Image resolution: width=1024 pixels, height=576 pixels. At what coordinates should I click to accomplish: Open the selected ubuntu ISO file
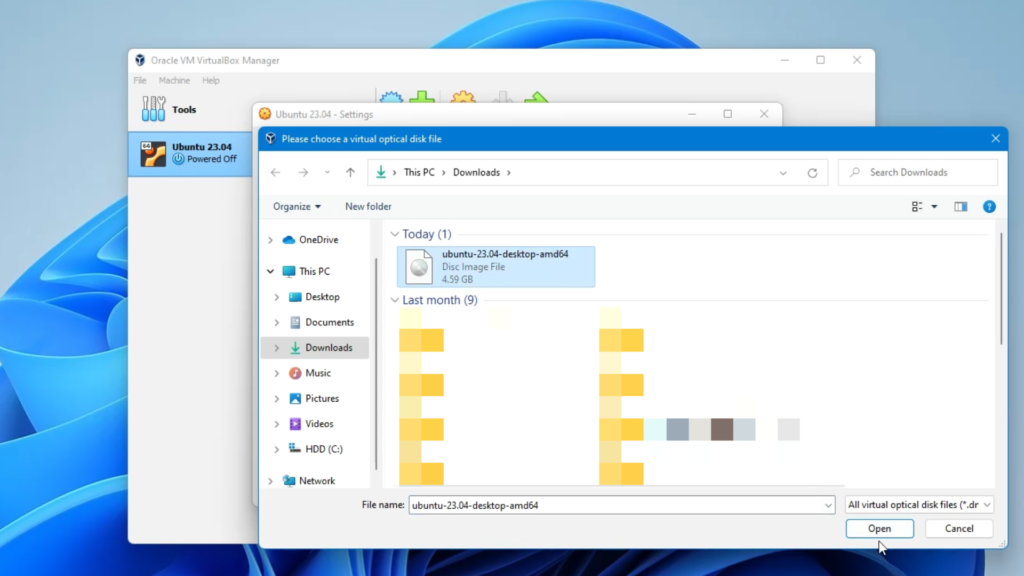879,528
